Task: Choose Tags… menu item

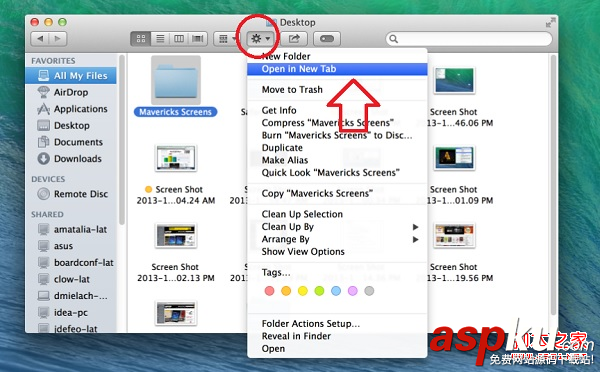Action: [337, 272]
